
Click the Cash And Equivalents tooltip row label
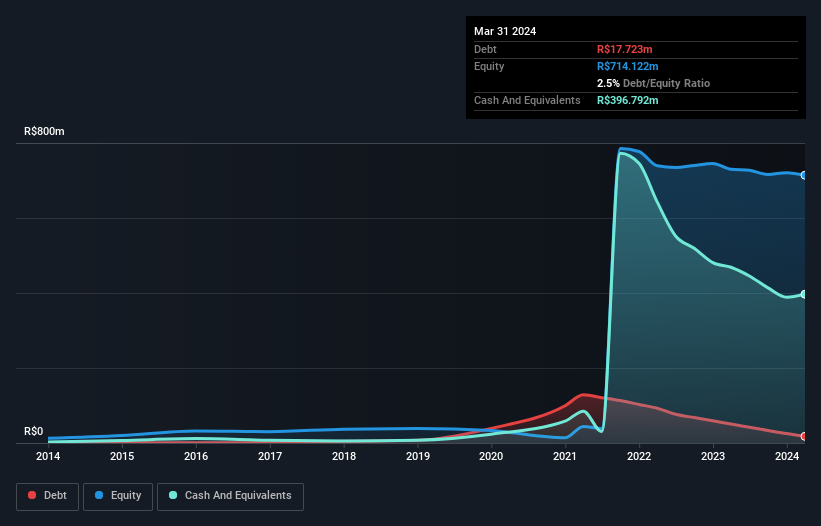tap(527, 100)
